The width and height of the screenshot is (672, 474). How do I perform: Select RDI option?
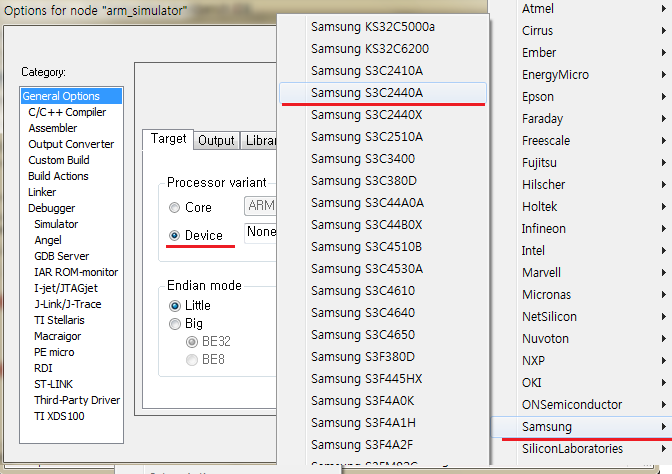click(x=43, y=368)
